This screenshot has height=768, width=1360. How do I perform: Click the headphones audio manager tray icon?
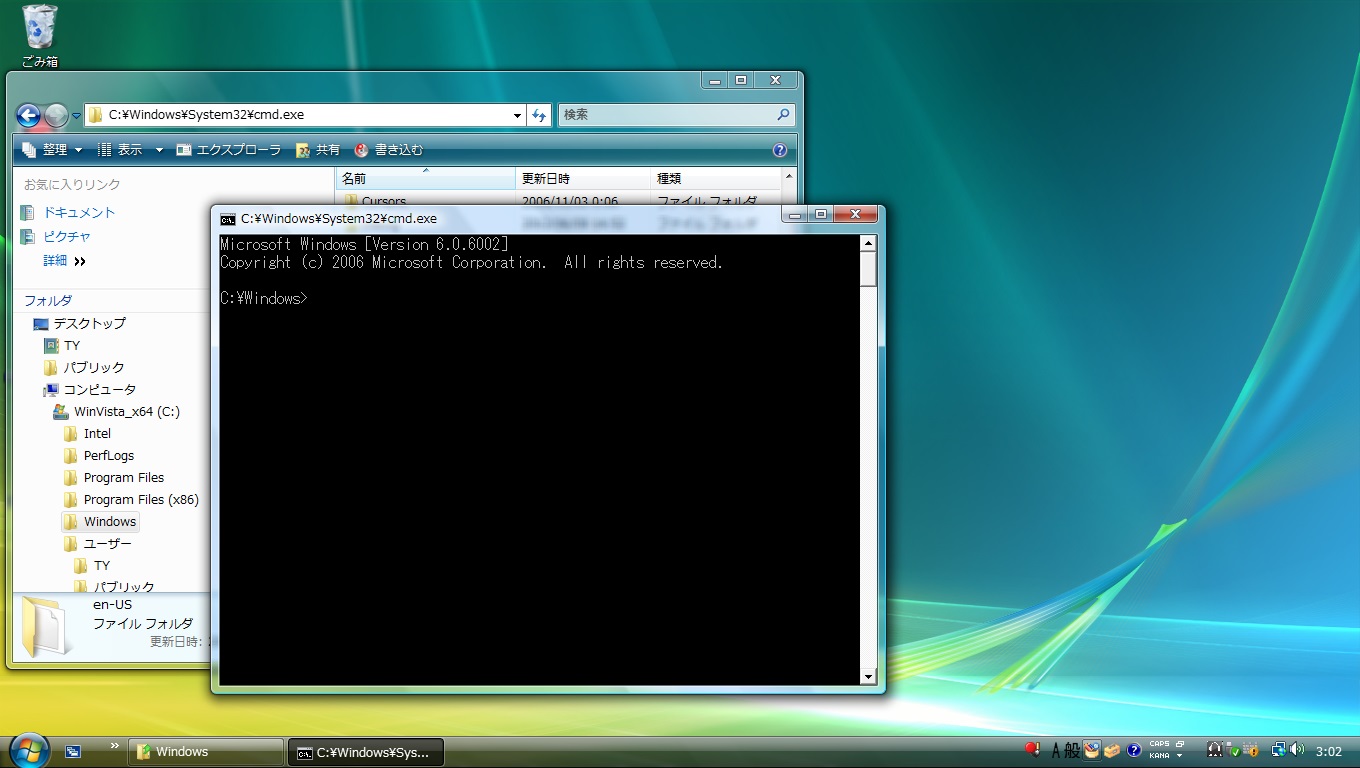pos(1215,750)
